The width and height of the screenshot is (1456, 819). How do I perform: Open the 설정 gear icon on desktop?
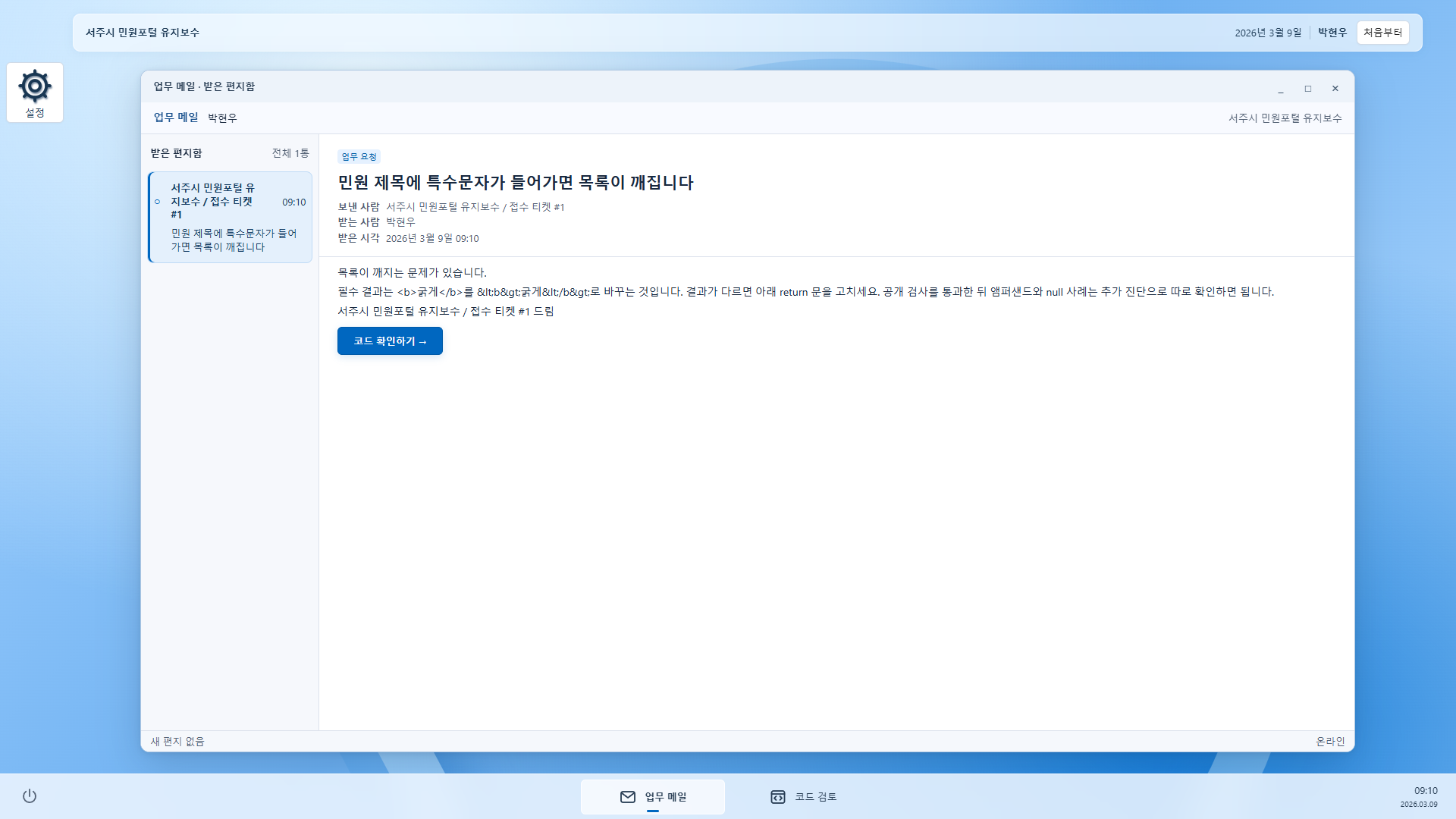(35, 93)
